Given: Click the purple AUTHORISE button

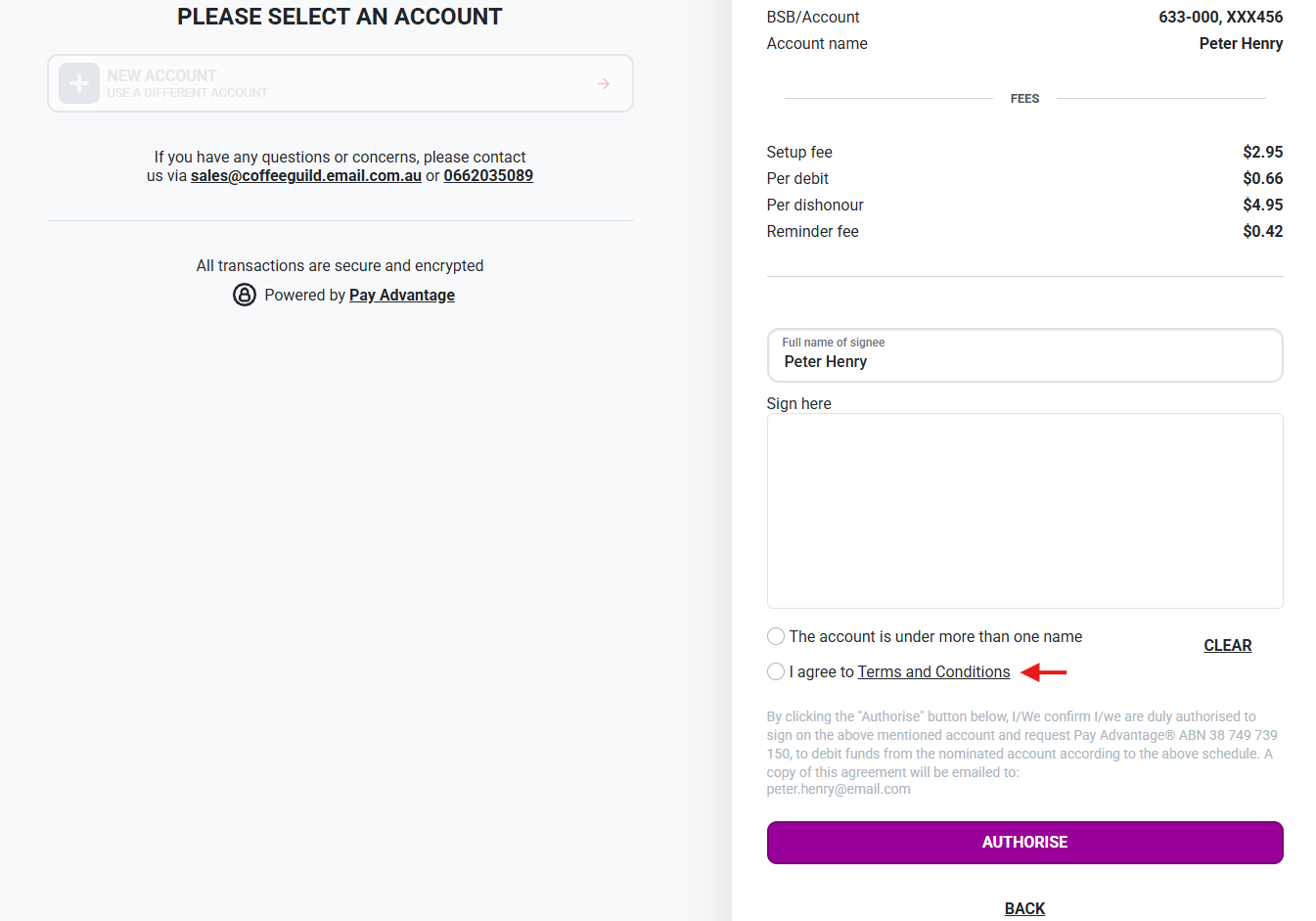Looking at the screenshot, I should pyautogui.click(x=1024, y=843).
